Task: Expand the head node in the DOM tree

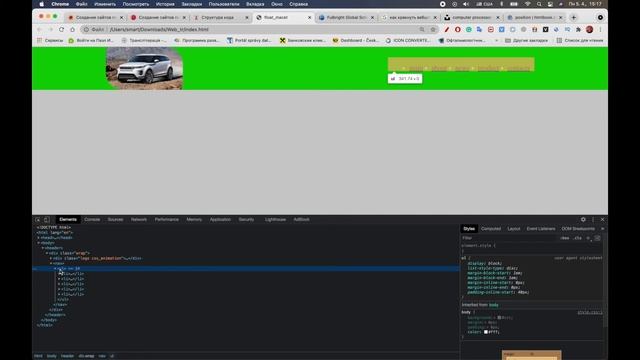Action: pyautogui.click(x=39, y=238)
